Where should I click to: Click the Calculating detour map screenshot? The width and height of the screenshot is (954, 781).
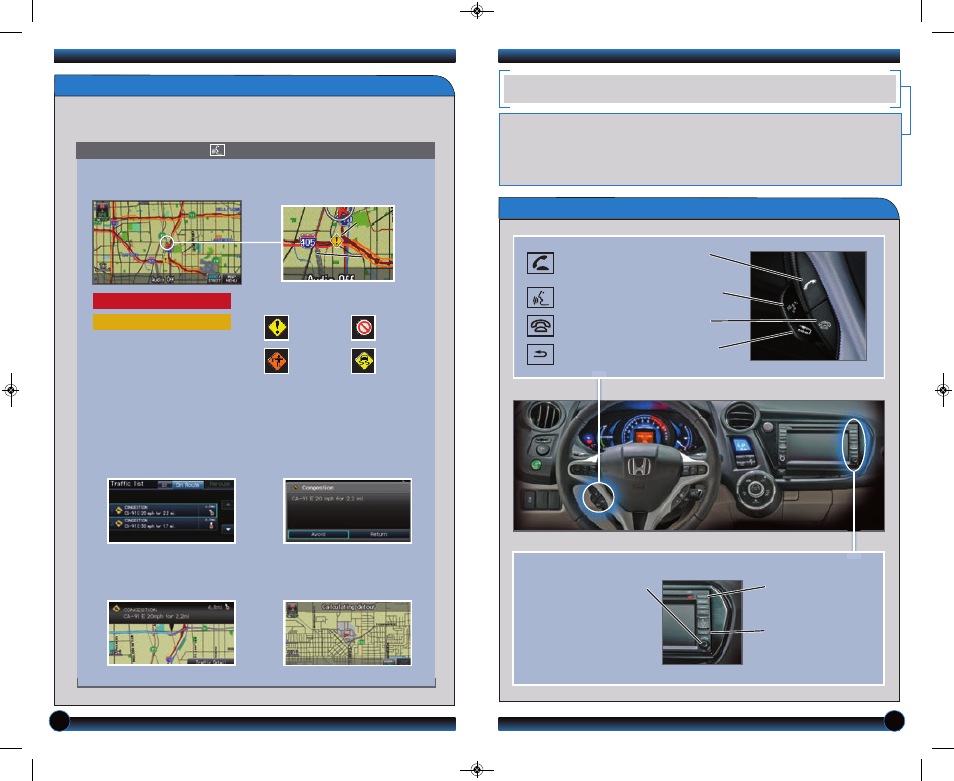(347, 633)
